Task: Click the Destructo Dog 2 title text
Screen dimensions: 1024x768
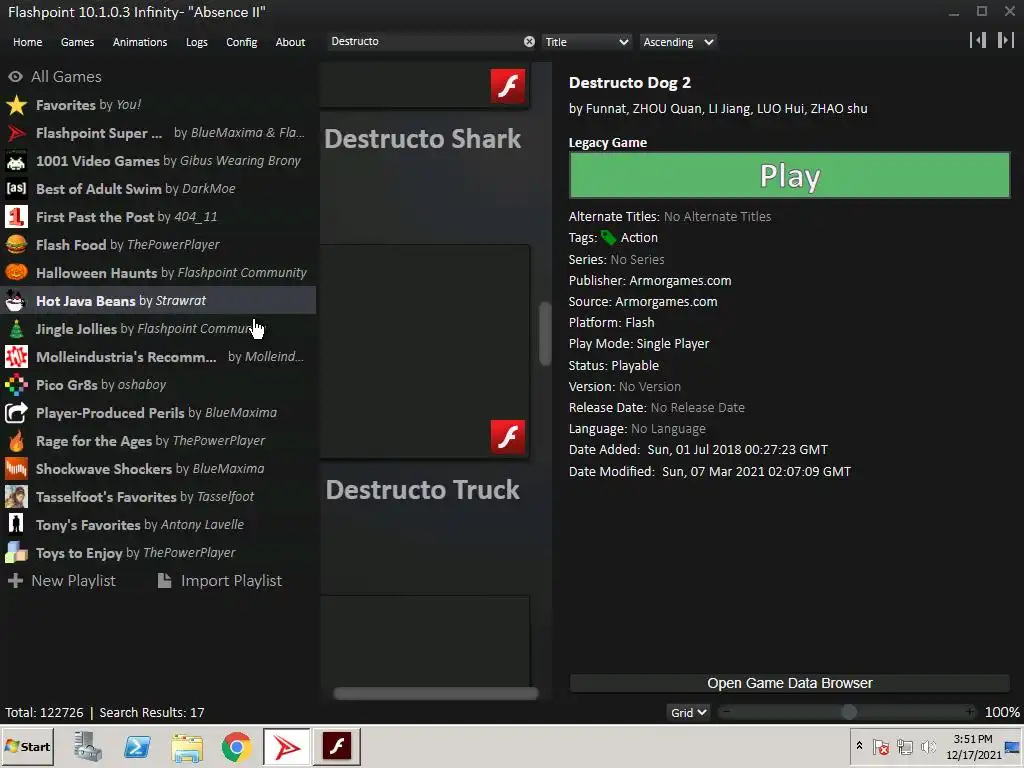Action: (630, 83)
